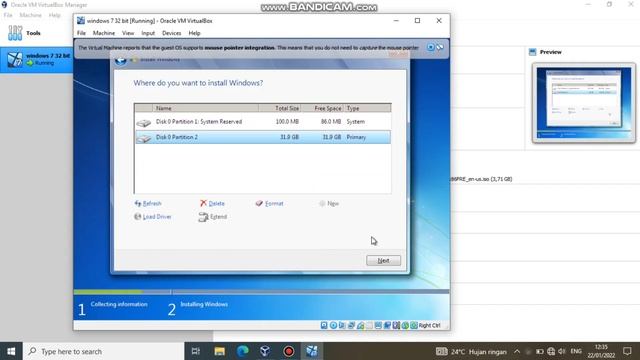
Task: Click the USB devices icon in VM status bar
Action: point(360,325)
